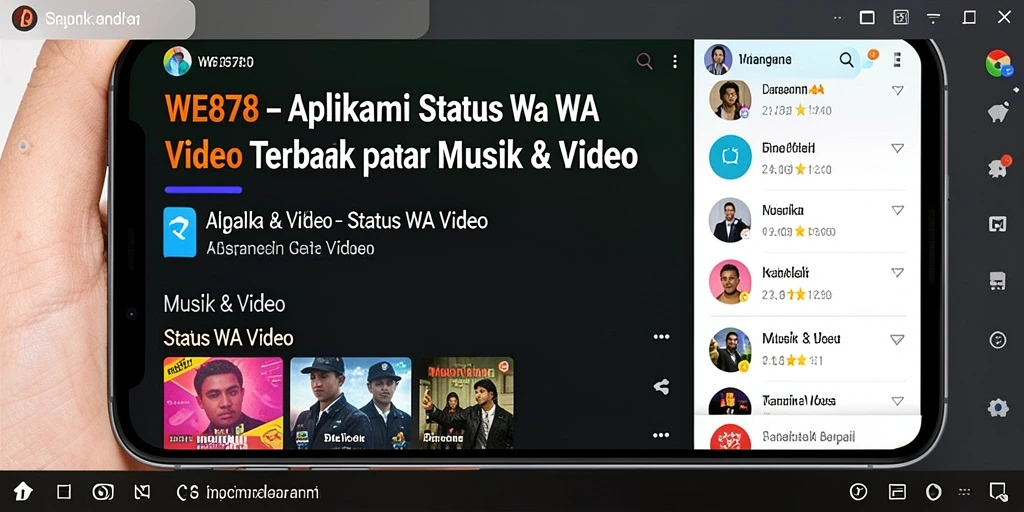Click the app logo in the title bar
The width and height of the screenshot is (1024, 512).
pyautogui.click(x=25, y=18)
